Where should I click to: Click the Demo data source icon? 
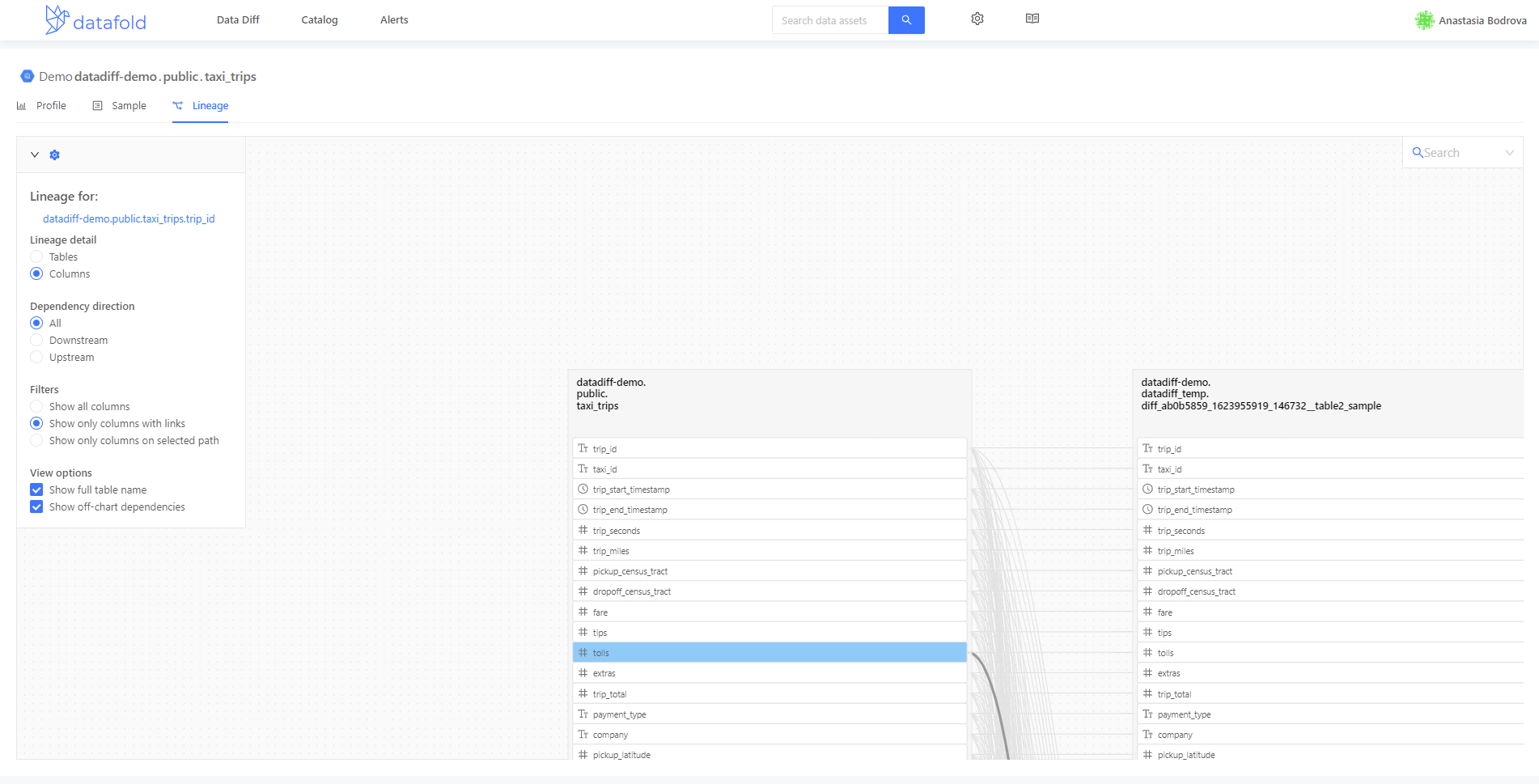click(x=28, y=76)
